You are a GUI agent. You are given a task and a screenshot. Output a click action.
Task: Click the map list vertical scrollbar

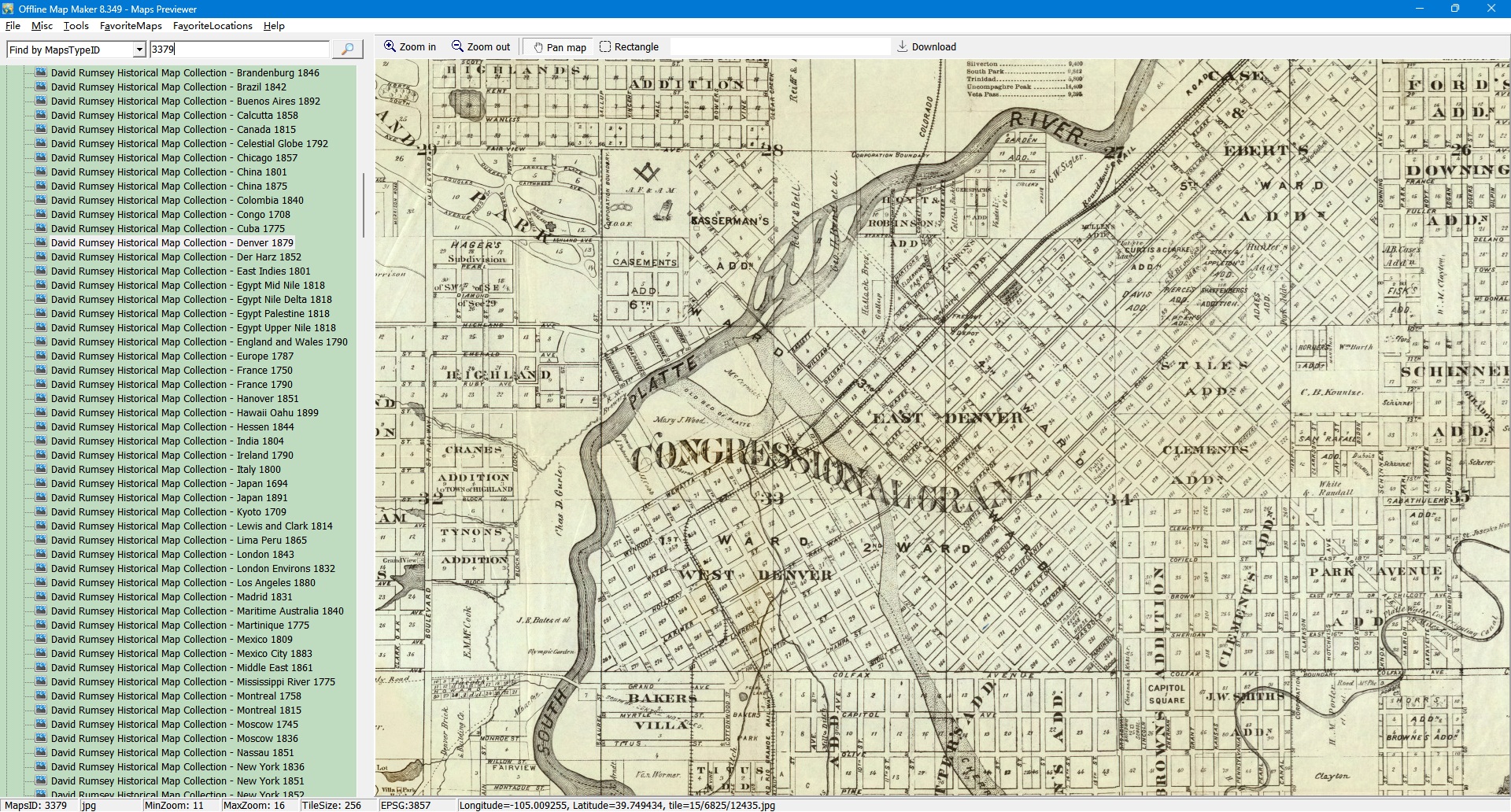coord(363,205)
